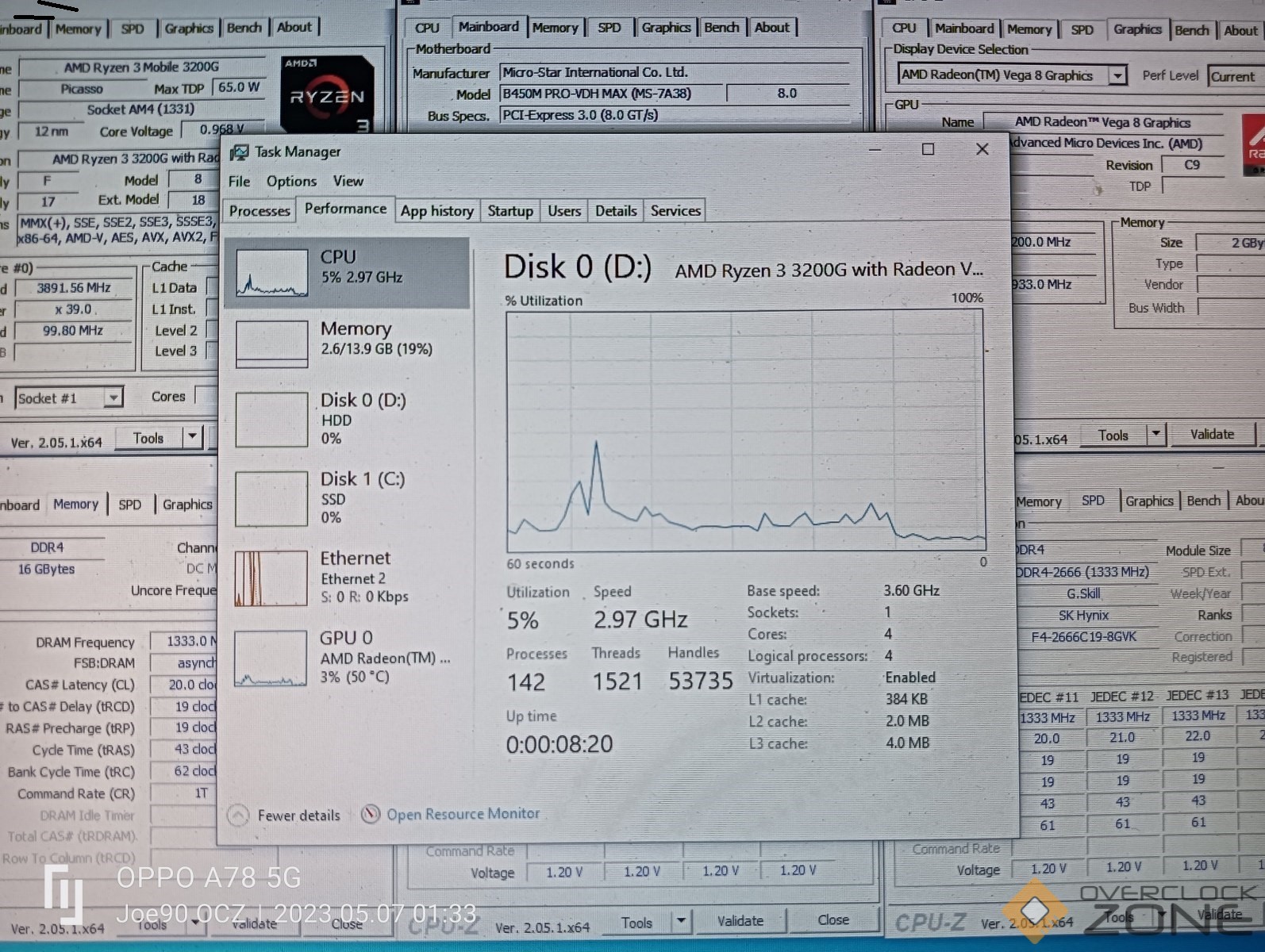This screenshot has height=952, width=1265.
Task: Select the Disk 0 (D:) HDD thumbnail
Action: click(271, 420)
